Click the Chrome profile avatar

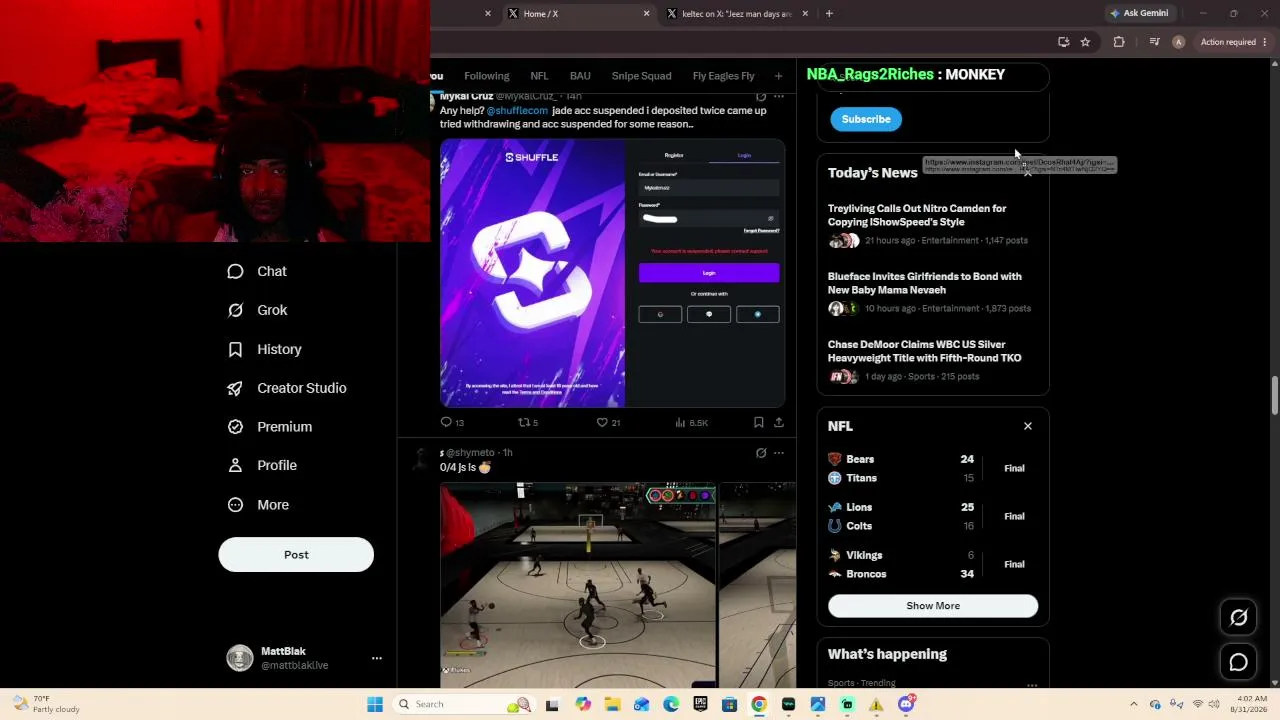(1178, 42)
